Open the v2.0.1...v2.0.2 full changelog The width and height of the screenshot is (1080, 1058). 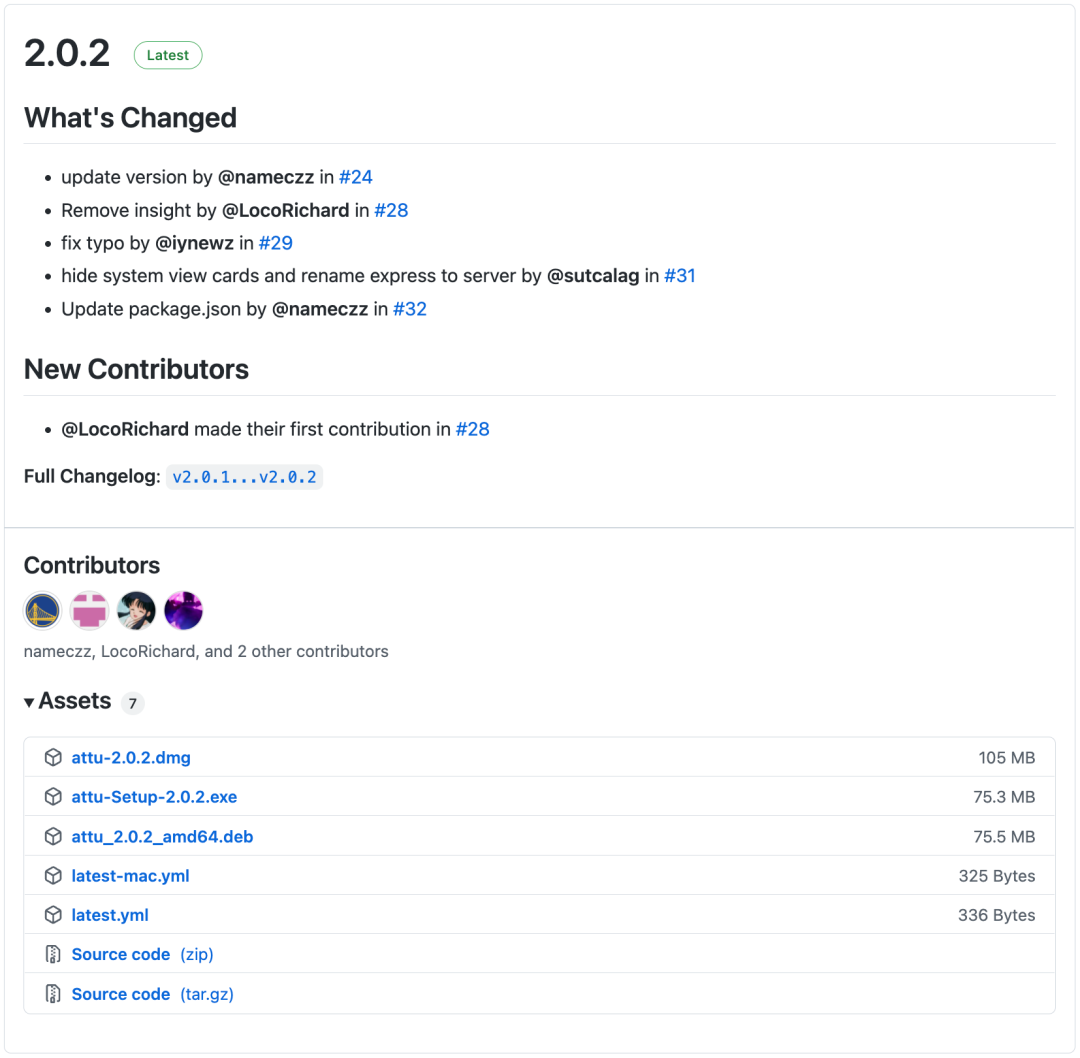tap(244, 477)
